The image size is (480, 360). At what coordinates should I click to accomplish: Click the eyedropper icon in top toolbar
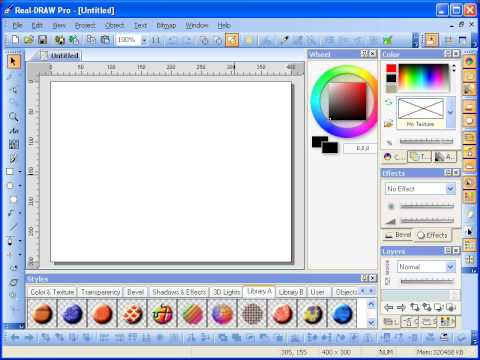coord(284,40)
